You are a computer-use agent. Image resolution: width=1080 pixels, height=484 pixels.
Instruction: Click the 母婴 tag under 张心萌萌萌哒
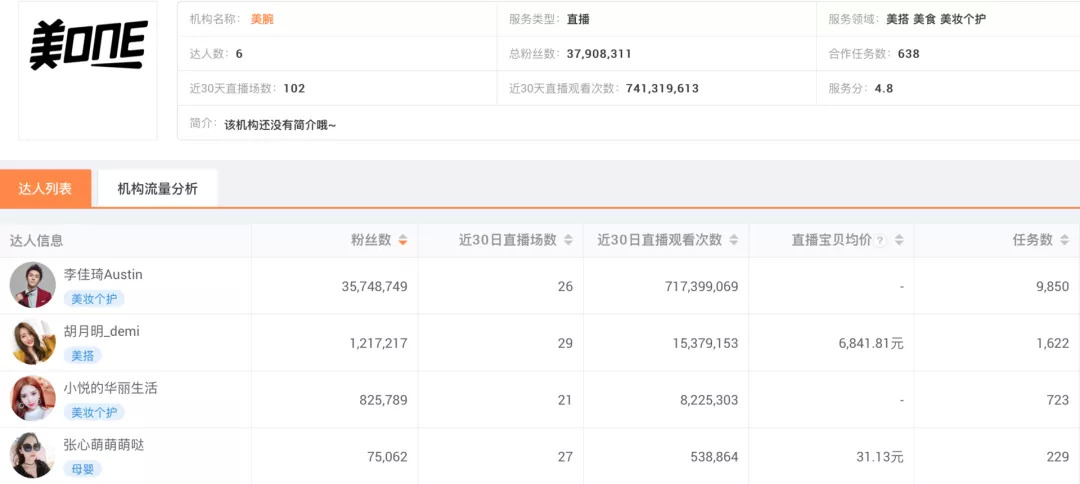tap(83, 469)
